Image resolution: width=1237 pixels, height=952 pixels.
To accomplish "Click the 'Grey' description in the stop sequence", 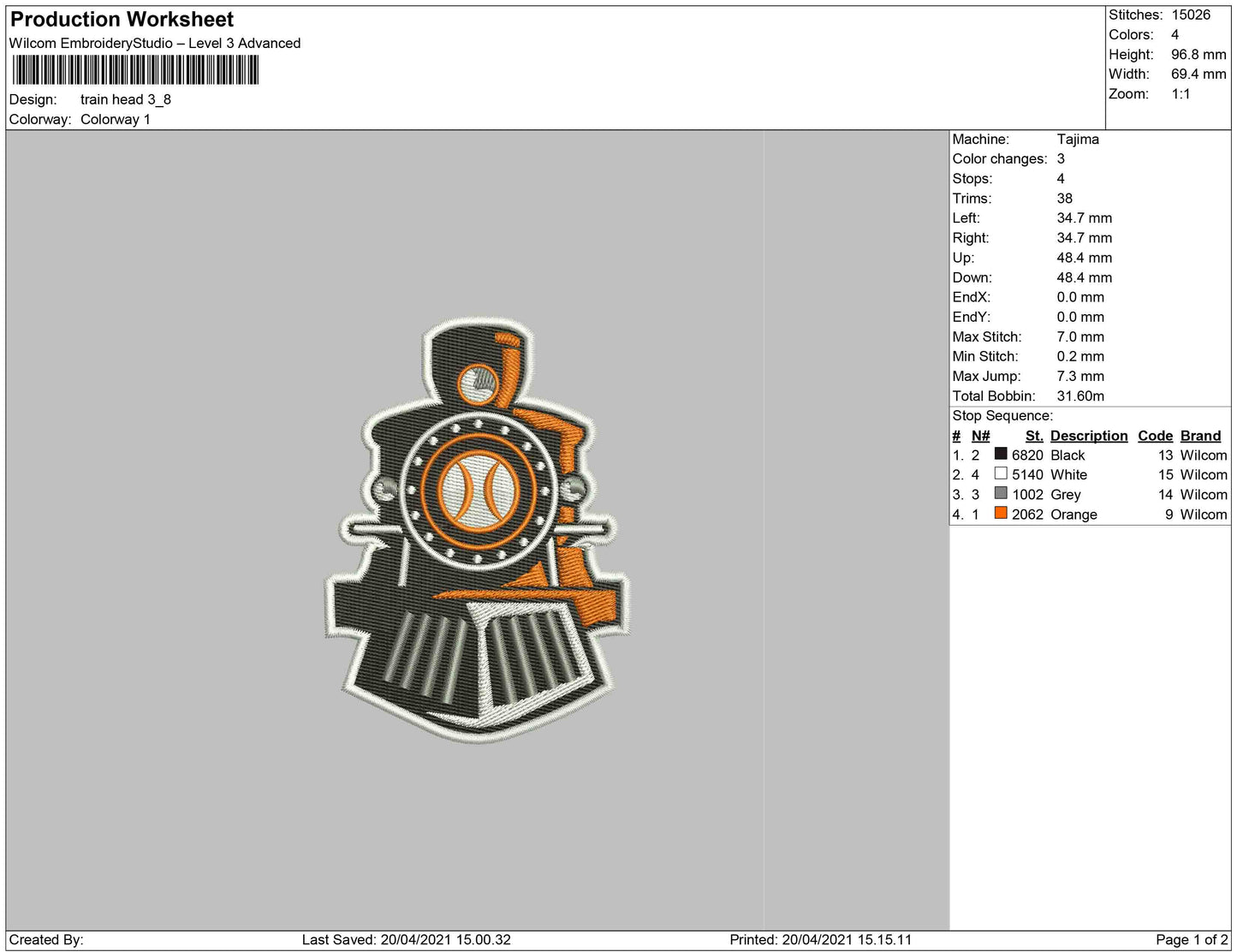I will click(x=1066, y=494).
